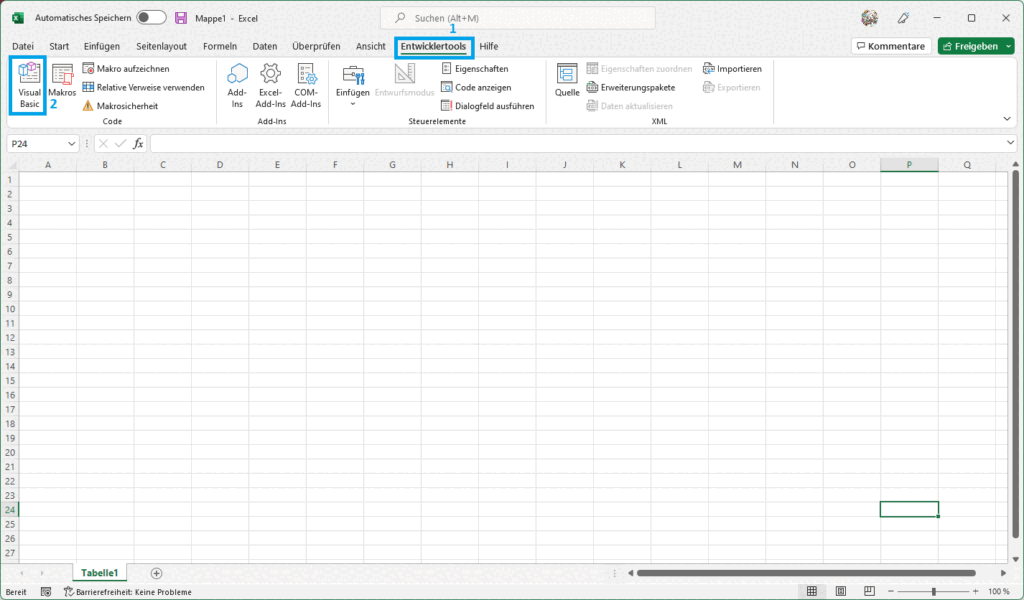Switch to Normal view
1024x600 pixels.
pyautogui.click(x=811, y=592)
